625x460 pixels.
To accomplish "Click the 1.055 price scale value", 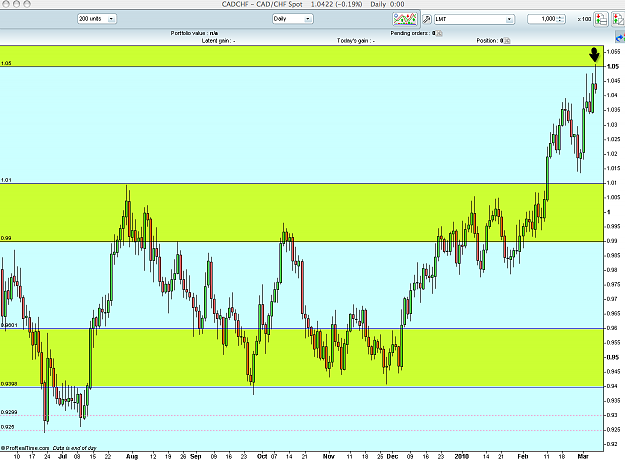I will (x=613, y=51).
